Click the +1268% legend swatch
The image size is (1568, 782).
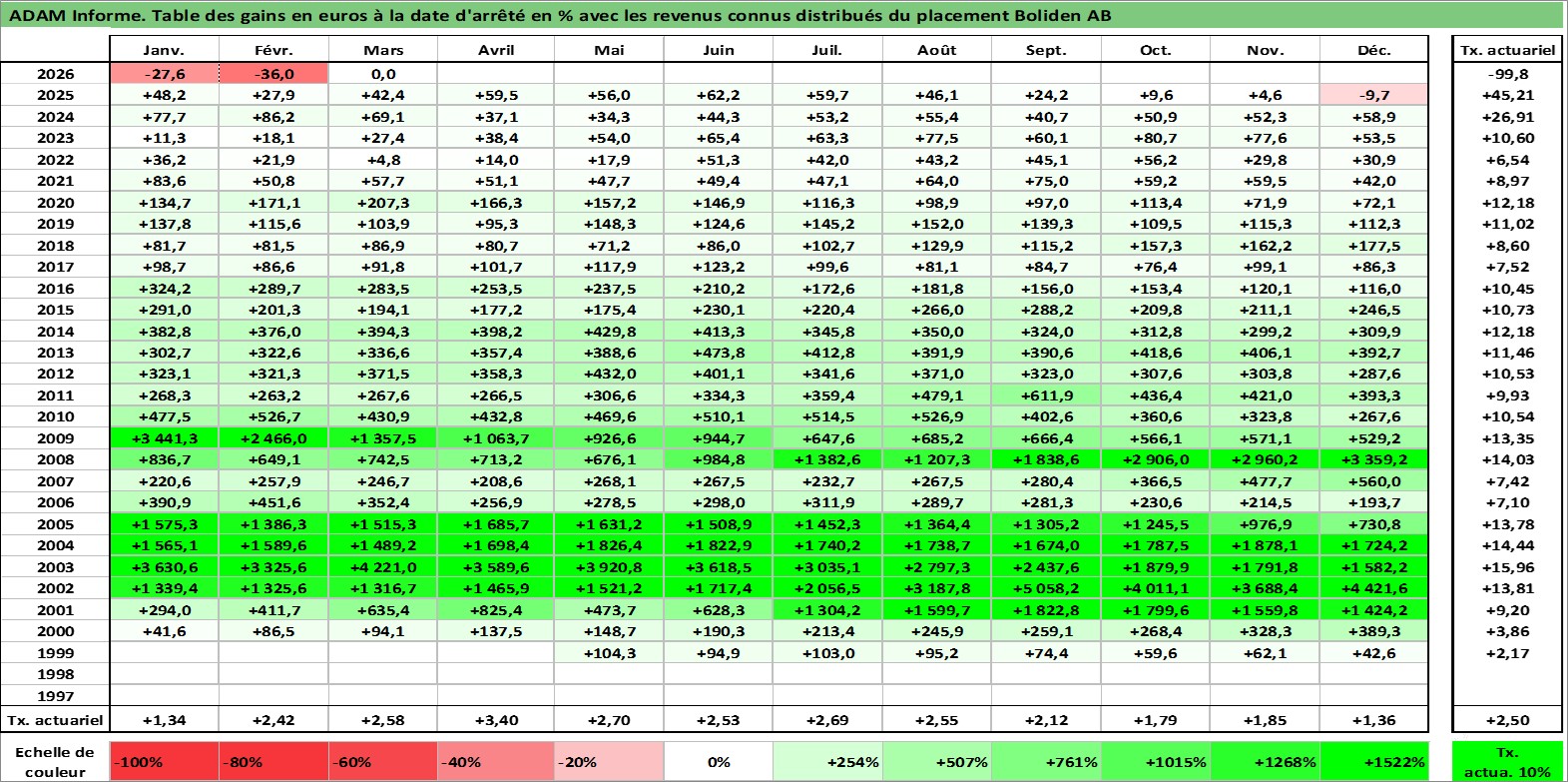pyautogui.click(x=1265, y=761)
